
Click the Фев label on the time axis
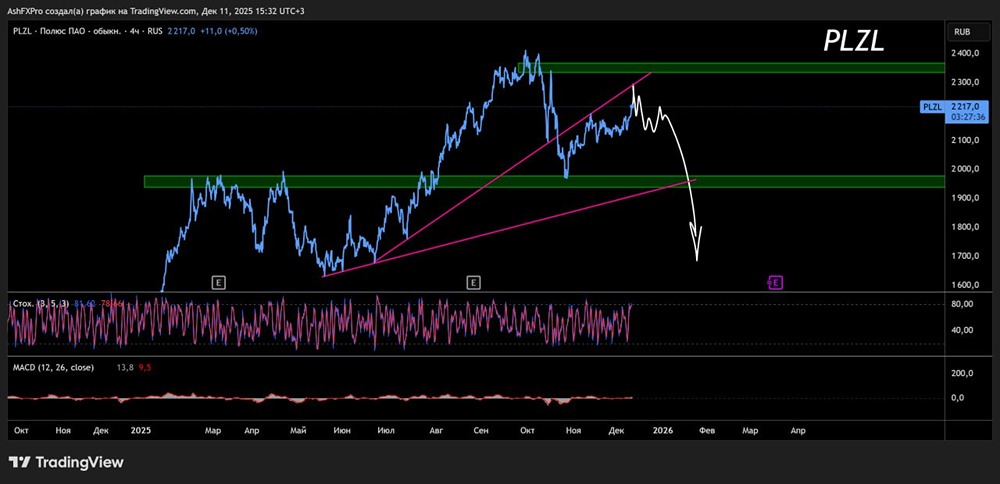[x=707, y=431]
